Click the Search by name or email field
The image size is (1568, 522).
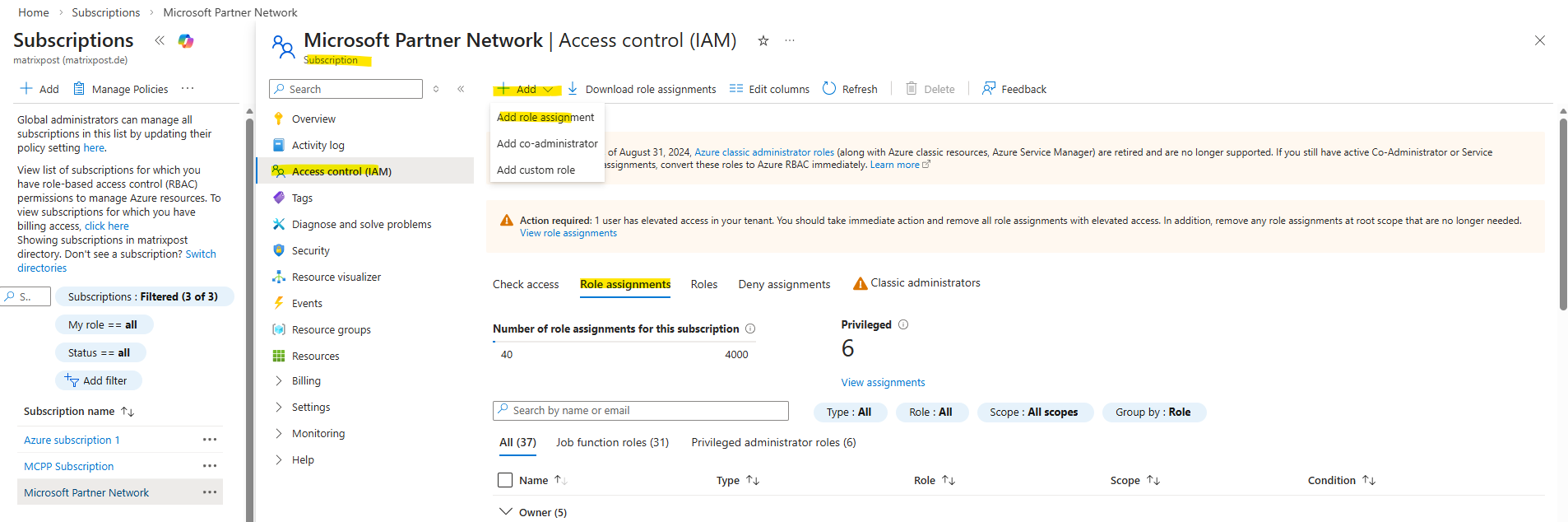(x=640, y=410)
